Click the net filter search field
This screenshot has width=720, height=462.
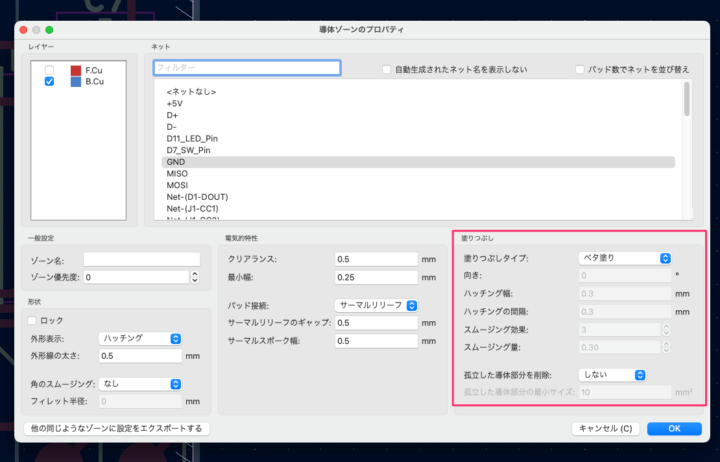point(246,69)
